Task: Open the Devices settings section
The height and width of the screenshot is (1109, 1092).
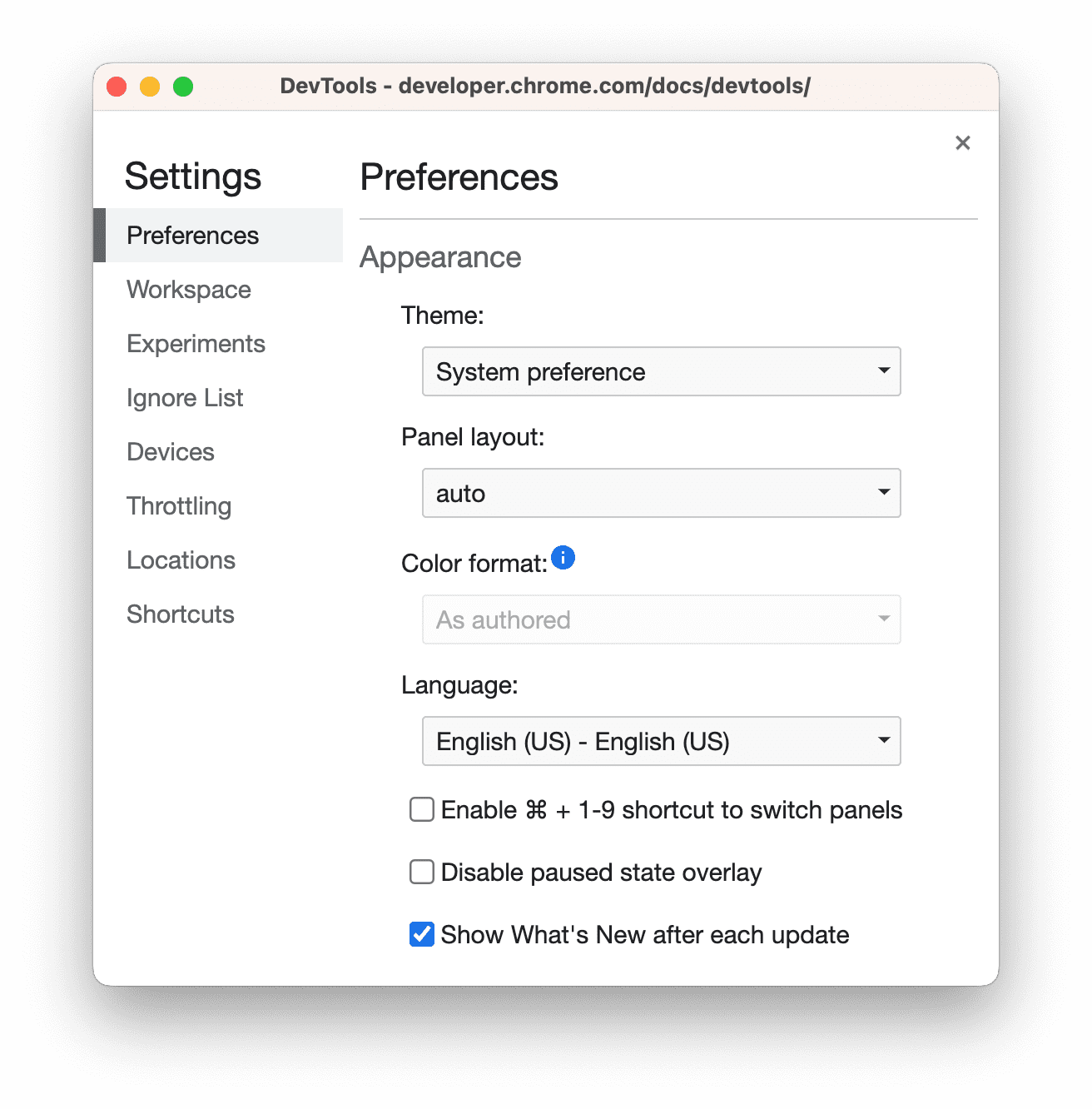Action: pyautogui.click(x=170, y=451)
